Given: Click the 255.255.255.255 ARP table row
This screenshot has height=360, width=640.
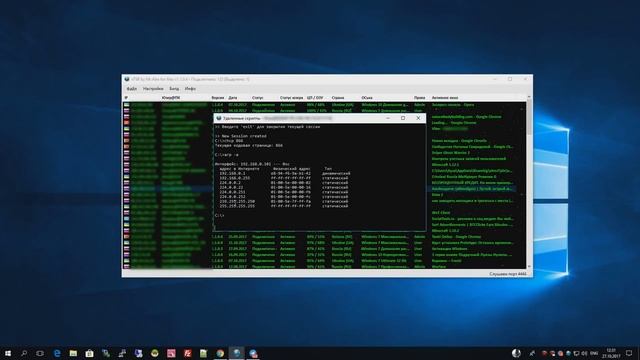Looking at the screenshot, I should pos(284,206).
